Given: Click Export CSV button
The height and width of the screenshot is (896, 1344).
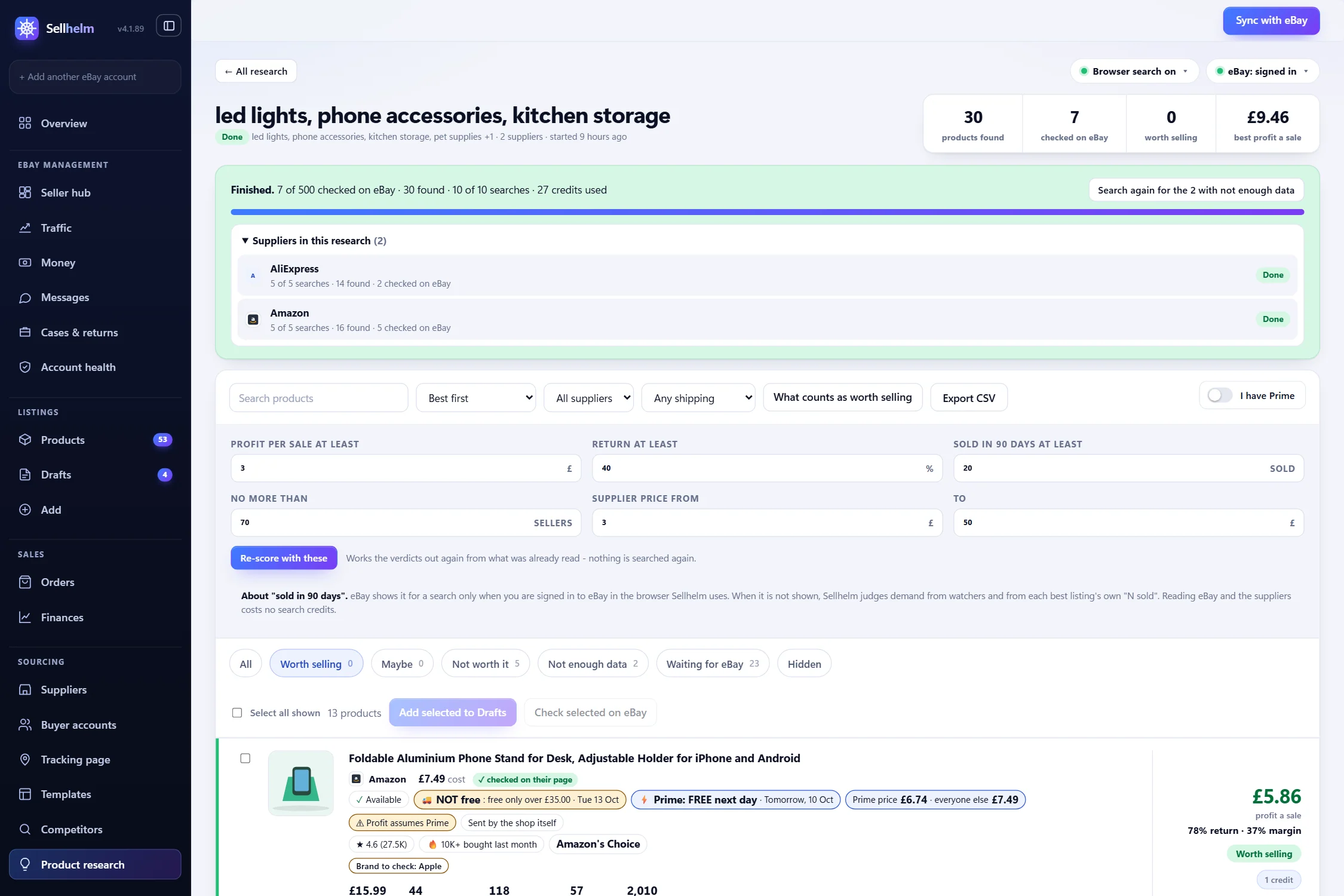Looking at the screenshot, I should pyautogui.click(x=969, y=398).
